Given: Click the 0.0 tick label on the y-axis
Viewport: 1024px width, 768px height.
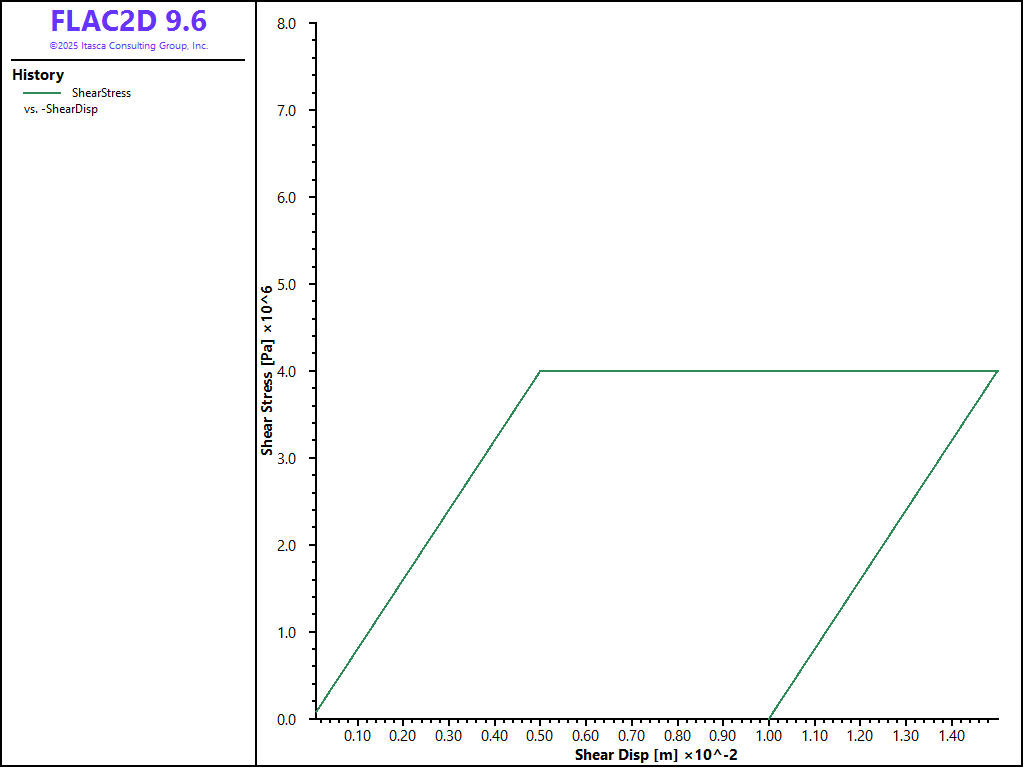Looking at the screenshot, I should coord(285,719).
